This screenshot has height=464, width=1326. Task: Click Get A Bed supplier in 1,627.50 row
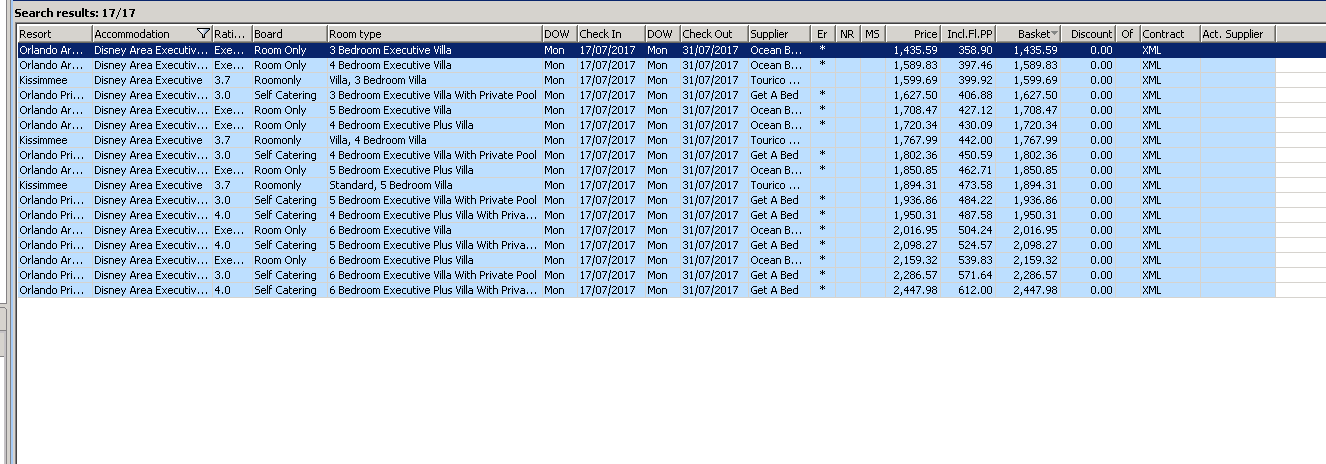click(778, 95)
